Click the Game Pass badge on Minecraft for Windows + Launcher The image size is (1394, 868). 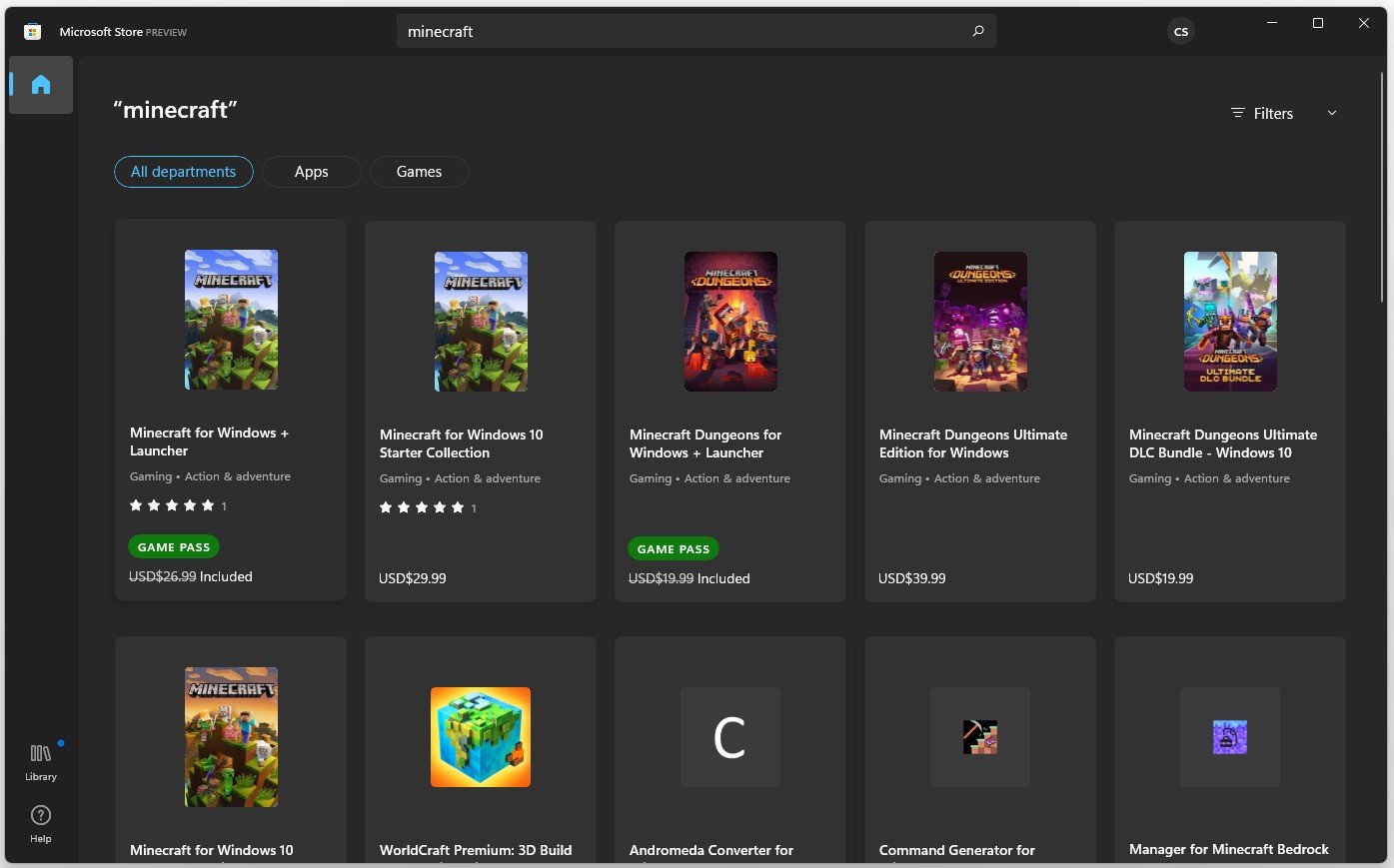[174, 547]
